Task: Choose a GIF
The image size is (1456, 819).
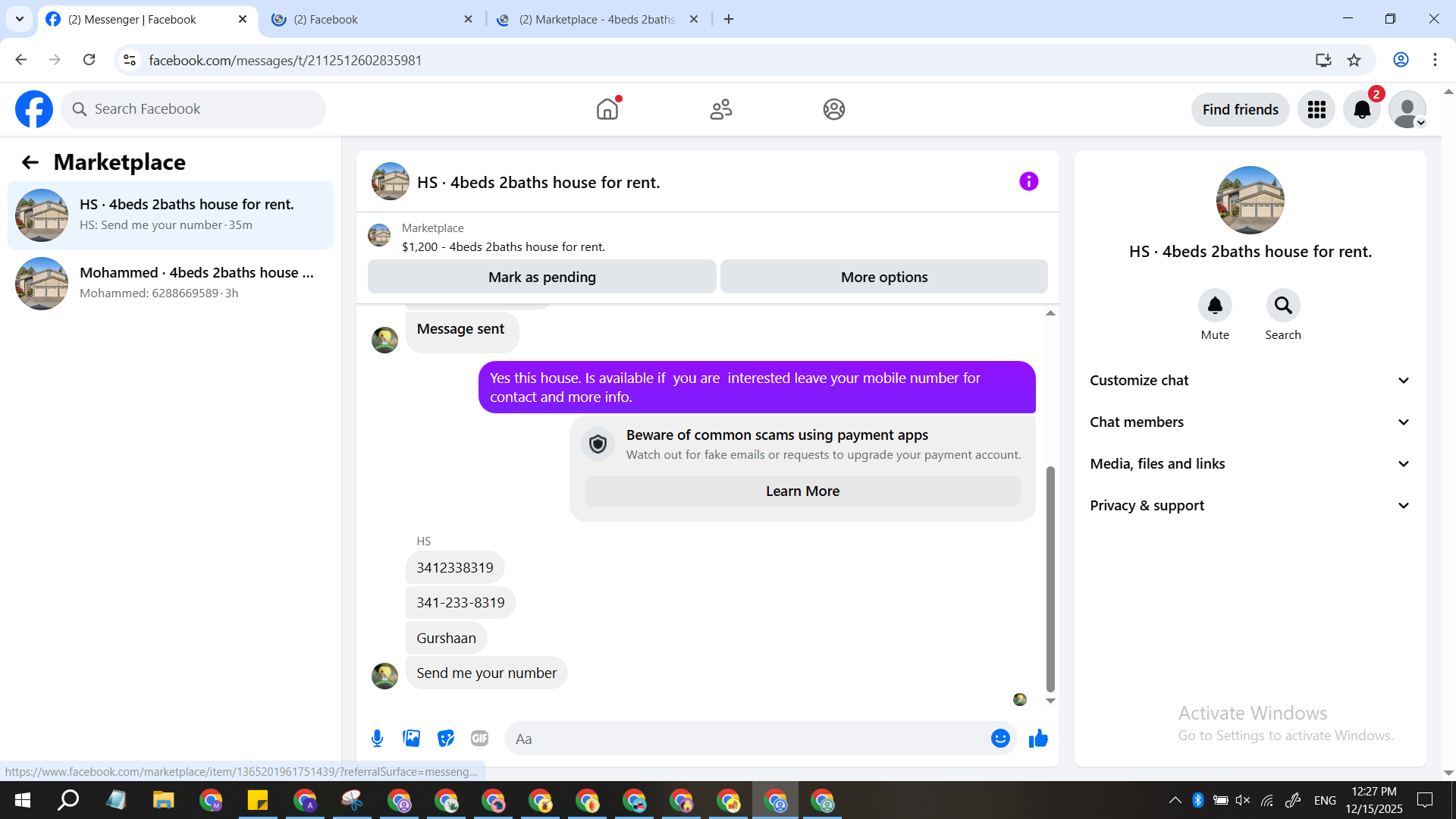Action: pos(479,738)
